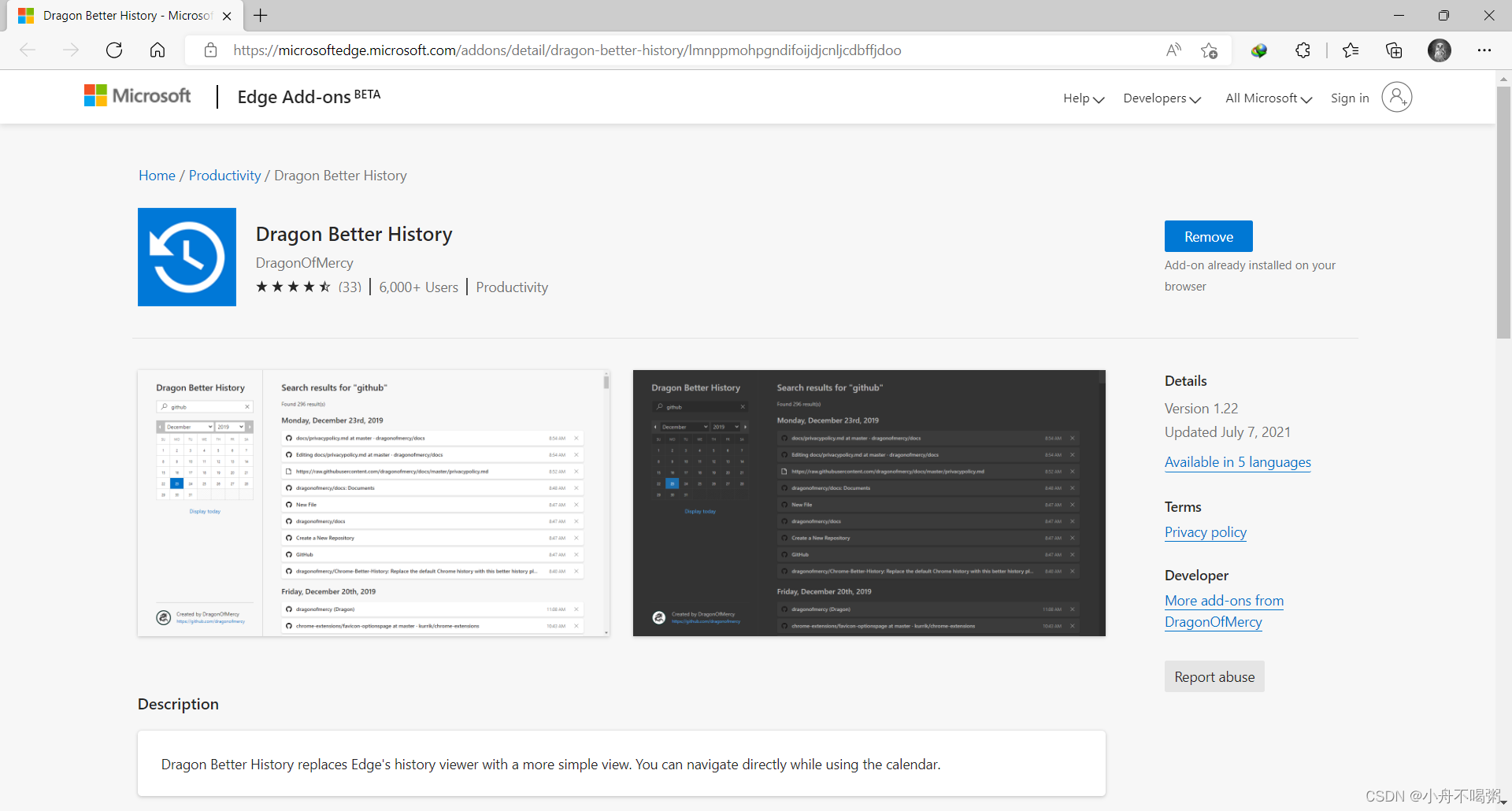Open Productivity category next to user count
1512x811 pixels.
coord(512,287)
